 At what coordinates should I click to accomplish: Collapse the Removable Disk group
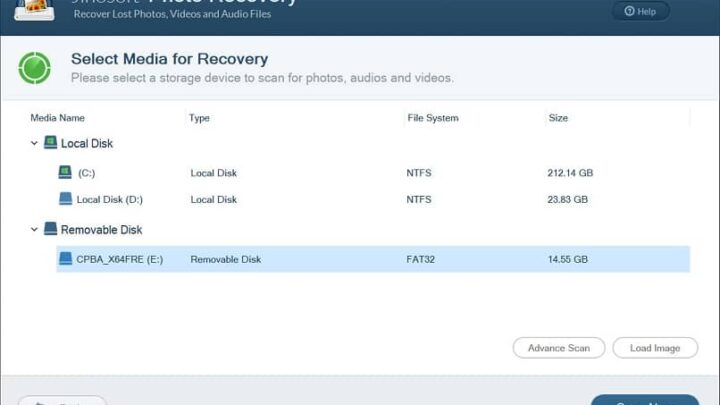(34, 229)
